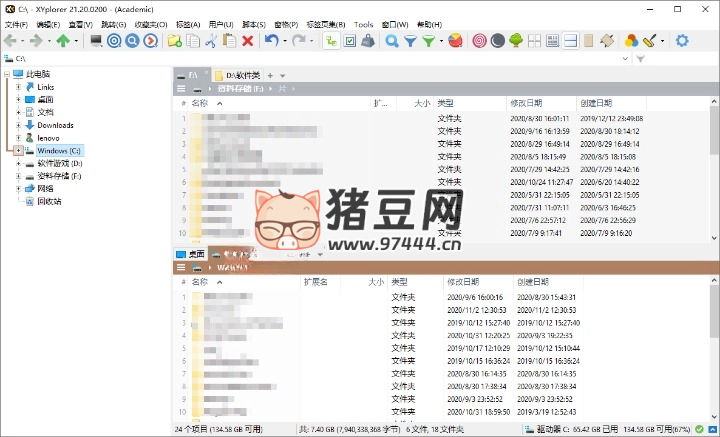Click the green tree icon in toolbar
The height and width of the screenshot is (437, 720).
[516, 41]
